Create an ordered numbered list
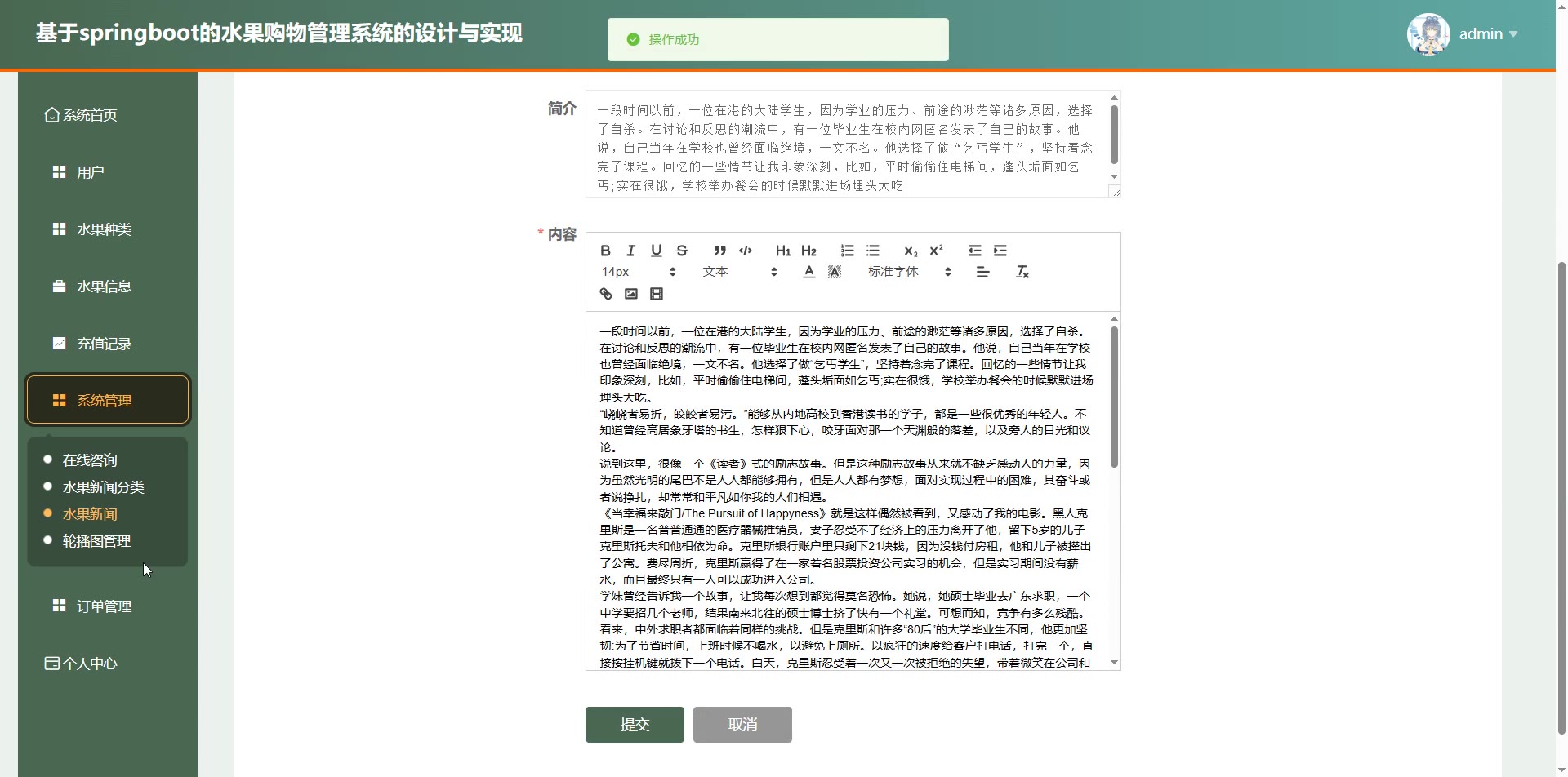The width and height of the screenshot is (1568, 777). (x=847, y=251)
